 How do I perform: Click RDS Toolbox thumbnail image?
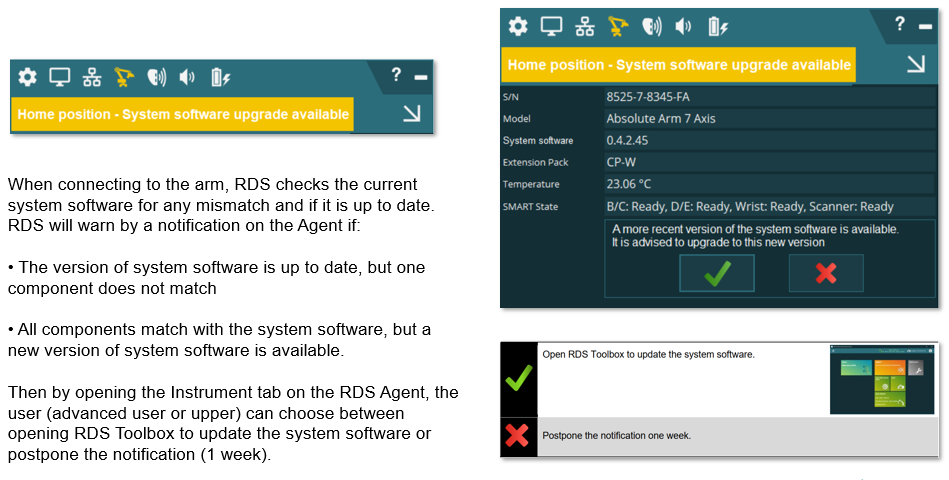tap(881, 380)
